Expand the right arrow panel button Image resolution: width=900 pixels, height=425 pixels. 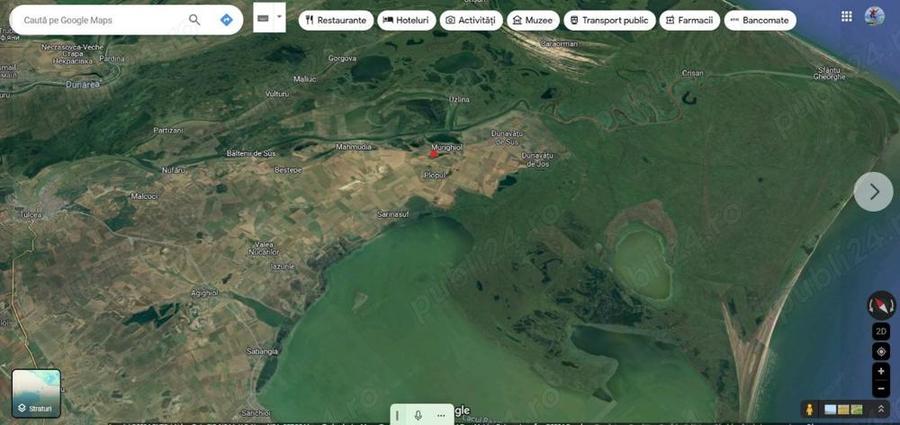[x=874, y=192]
